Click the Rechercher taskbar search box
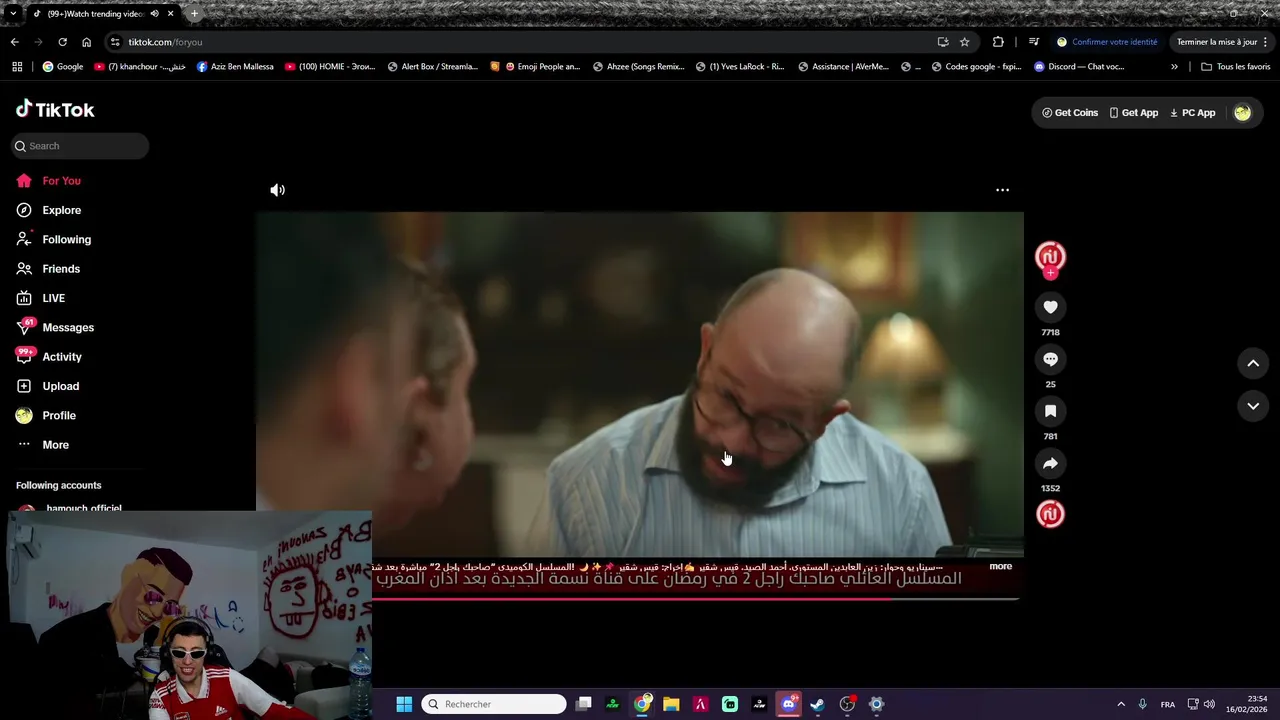1280x720 pixels. click(x=494, y=704)
